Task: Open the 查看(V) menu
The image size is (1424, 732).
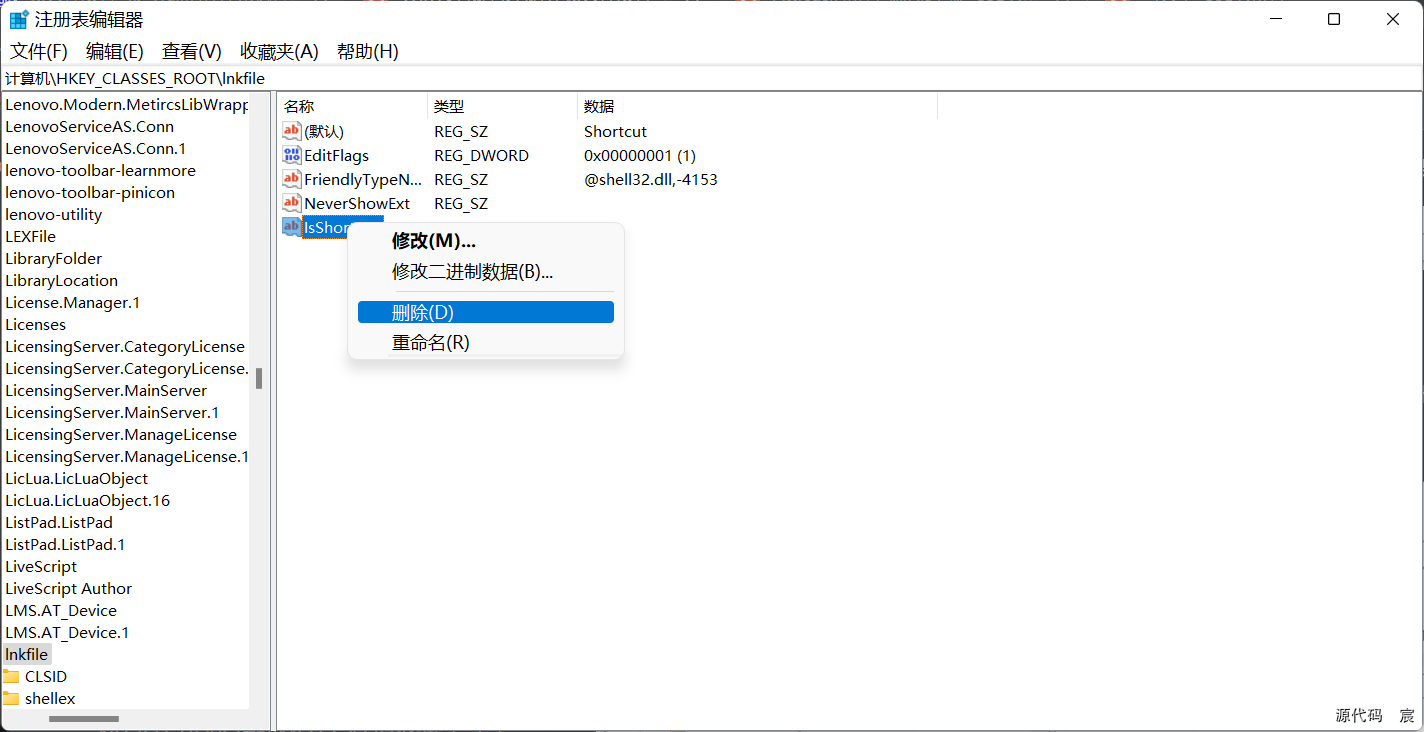Action: point(192,51)
